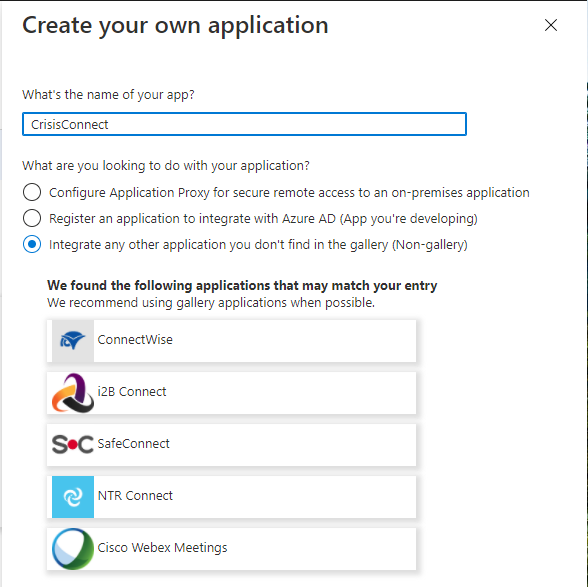Choose the SafeConnect gallery app name
588x587 pixels.
point(134,444)
